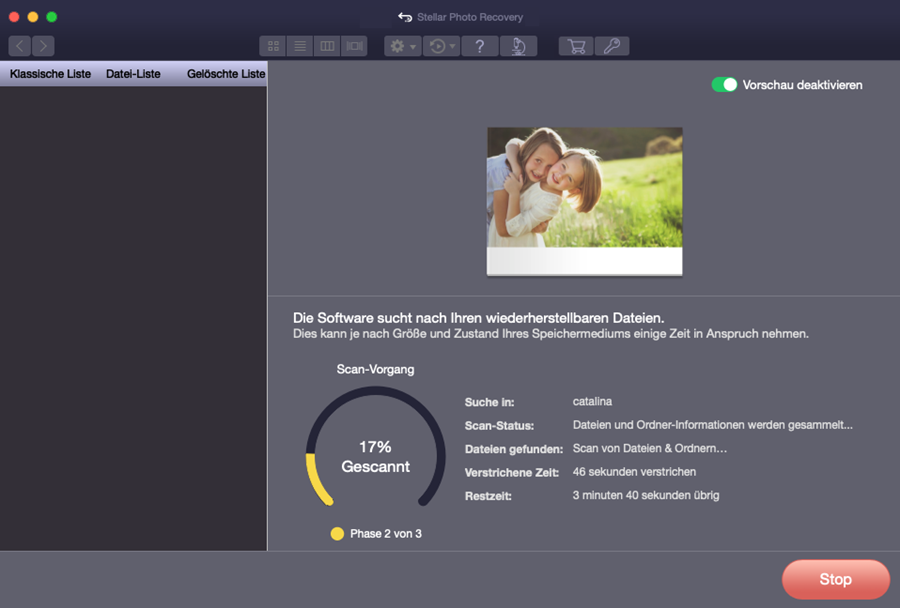Open the shopping cart purchase icon

[576, 46]
